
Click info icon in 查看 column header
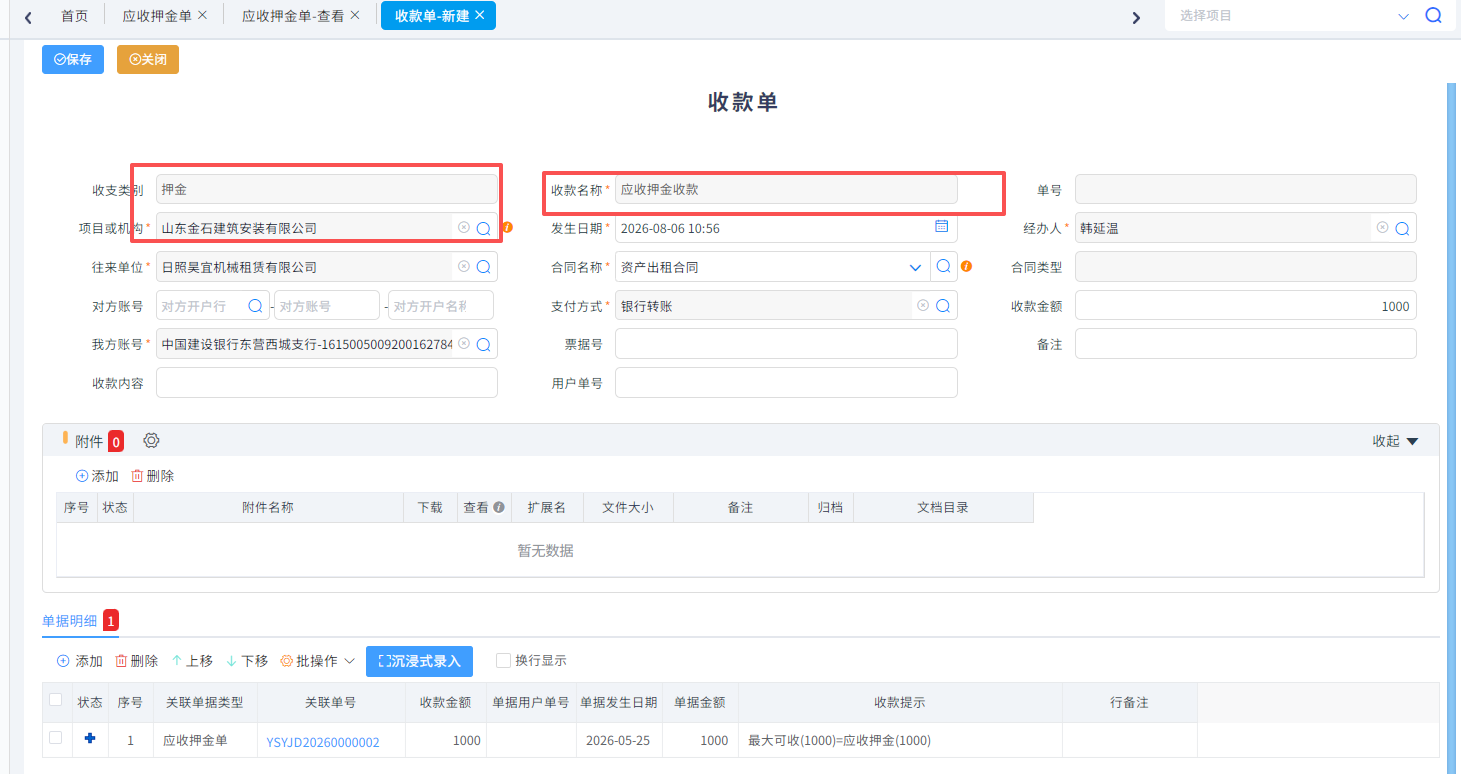click(x=498, y=508)
